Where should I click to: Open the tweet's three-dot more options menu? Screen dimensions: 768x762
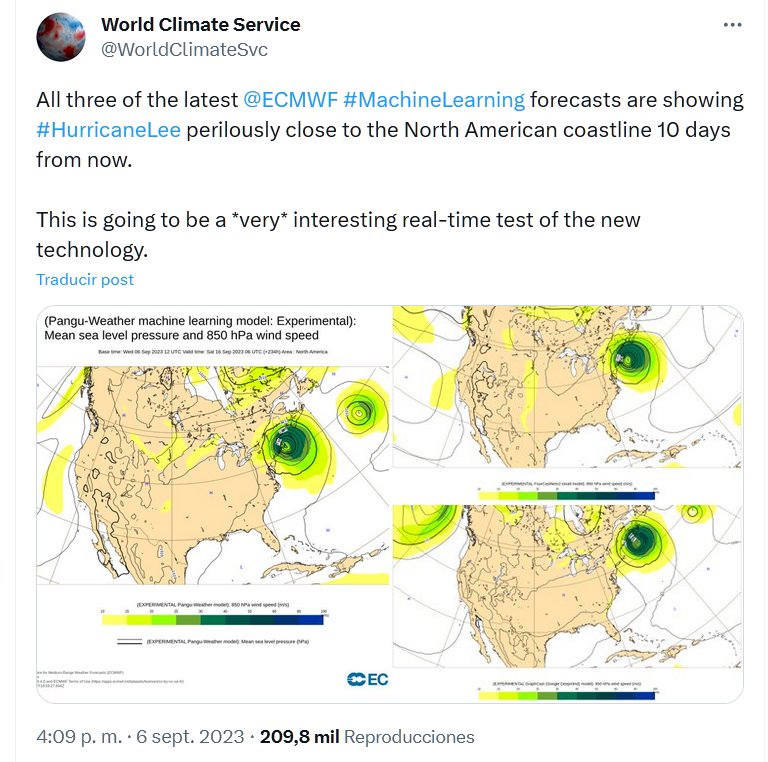[733, 24]
